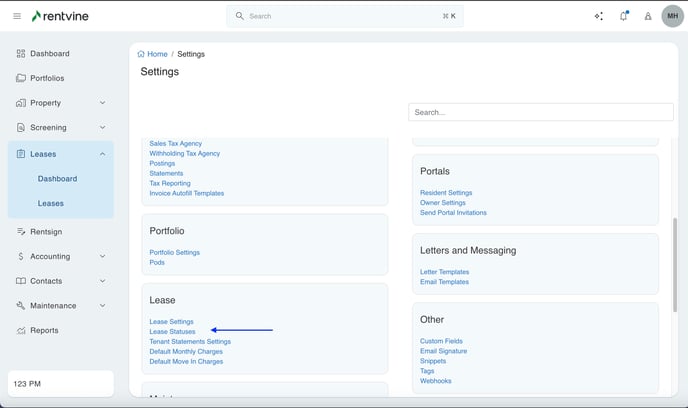This screenshot has height=408, width=688.
Task: Select Leases submenu item under Leases
Action: pyautogui.click(x=51, y=203)
